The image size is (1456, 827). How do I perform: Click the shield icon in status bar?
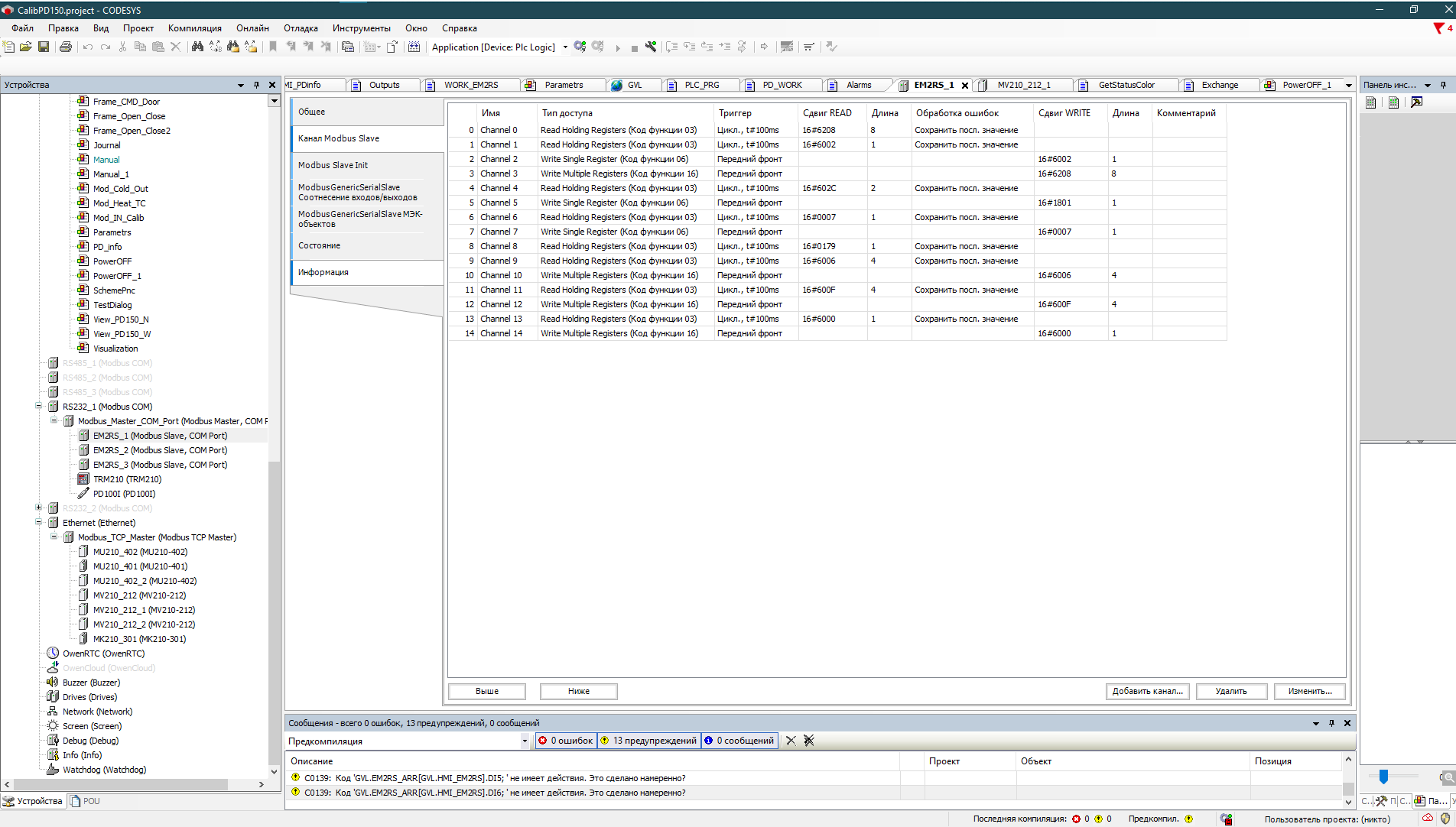(x=1445, y=819)
